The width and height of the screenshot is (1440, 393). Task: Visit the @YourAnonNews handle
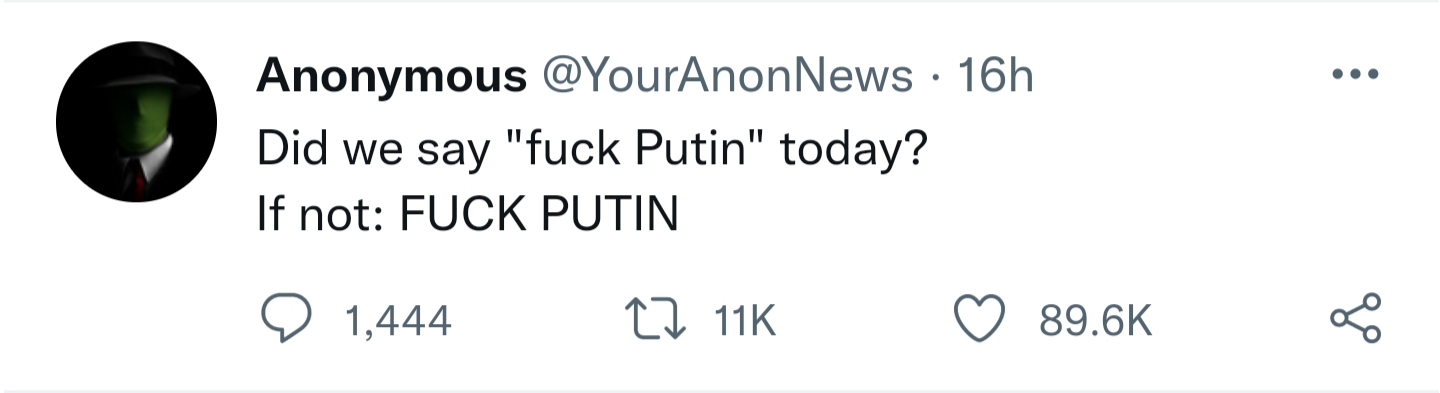[x=726, y=76]
